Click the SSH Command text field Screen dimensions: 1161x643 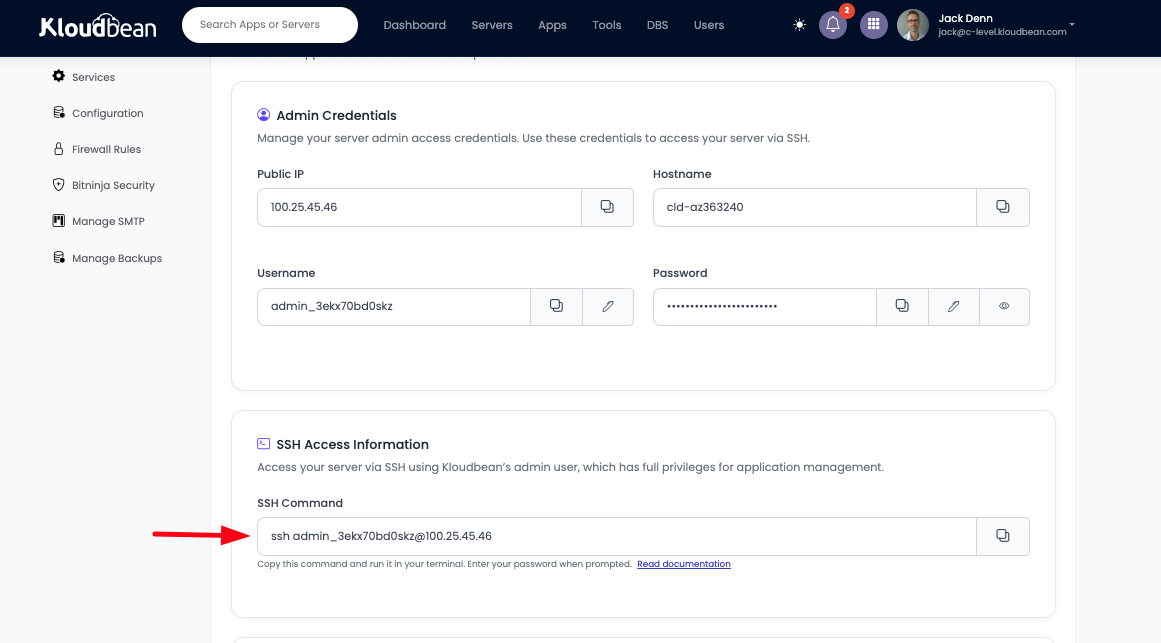(x=615, y=536)
